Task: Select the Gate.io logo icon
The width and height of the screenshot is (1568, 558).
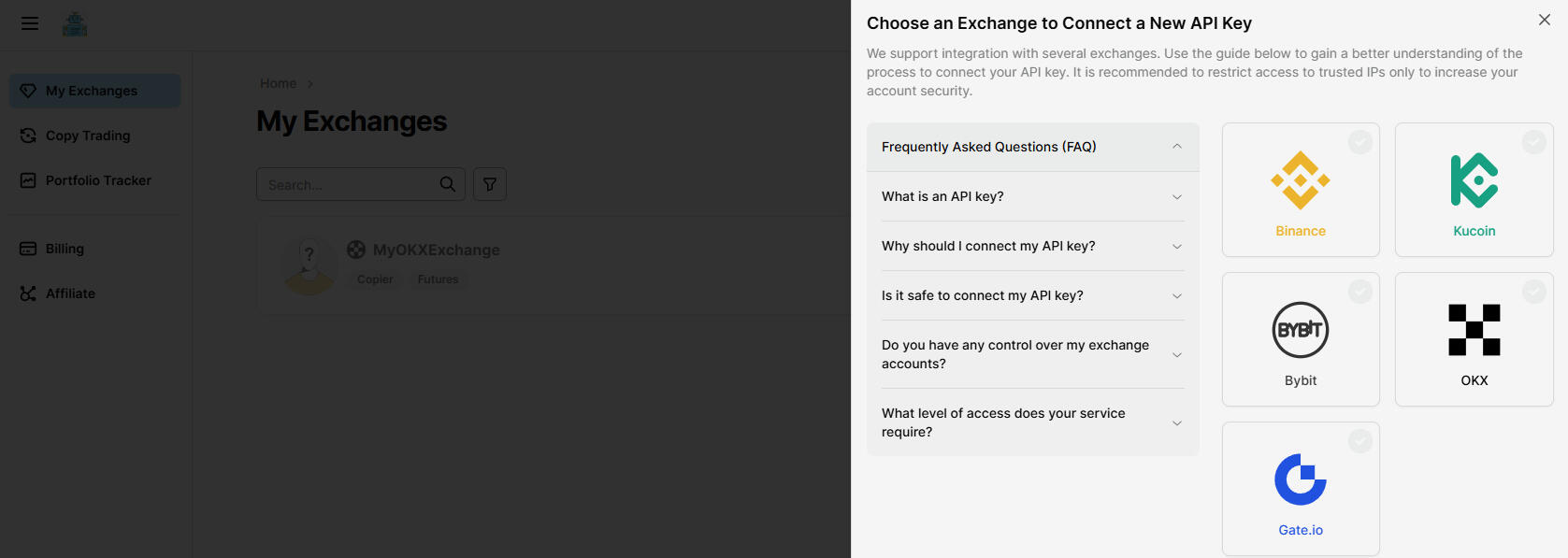Action: click(x=1300, y=479)
